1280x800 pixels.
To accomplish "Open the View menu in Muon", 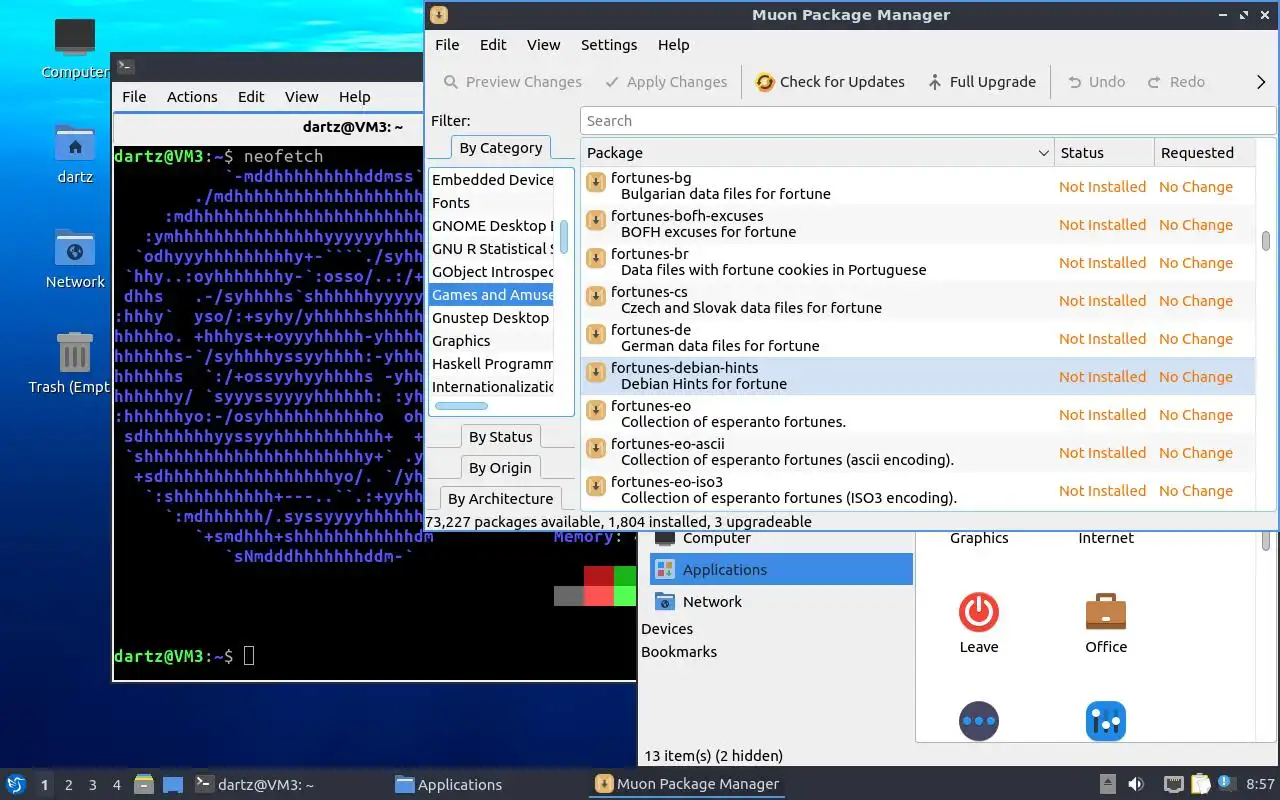I will [x=544, y=45].
